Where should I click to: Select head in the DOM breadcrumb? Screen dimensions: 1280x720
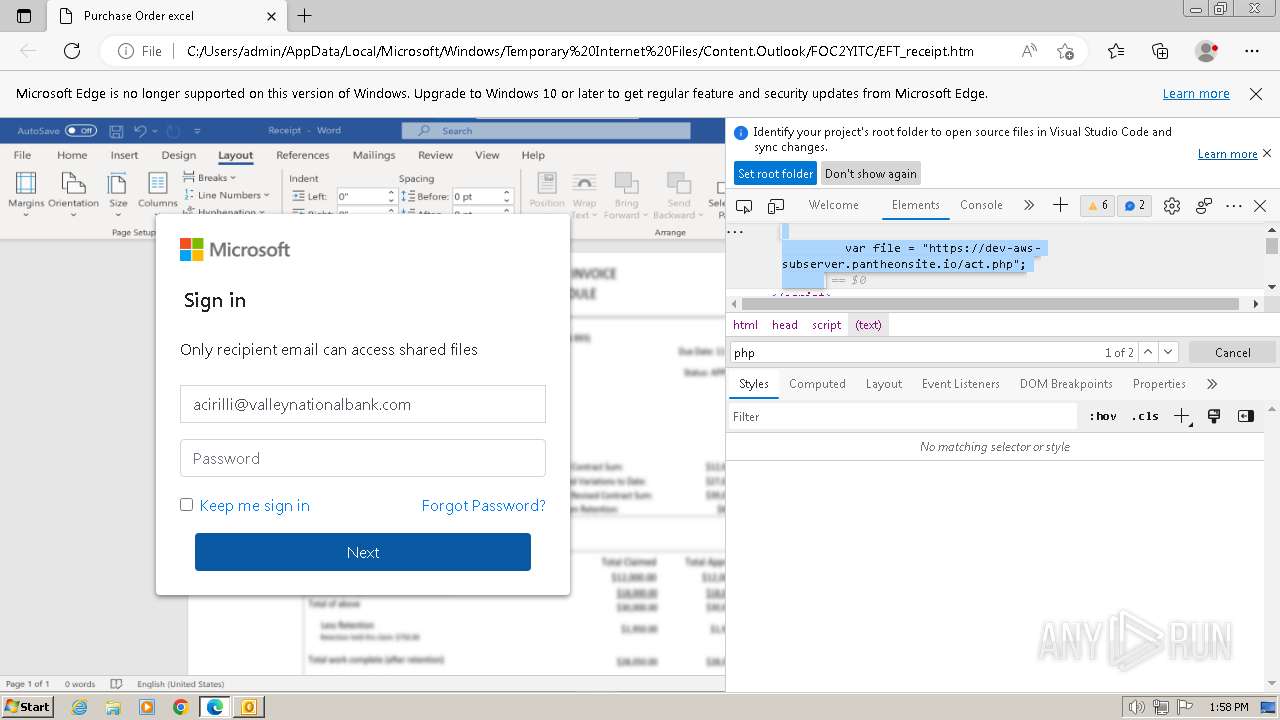tap(785, 325)
